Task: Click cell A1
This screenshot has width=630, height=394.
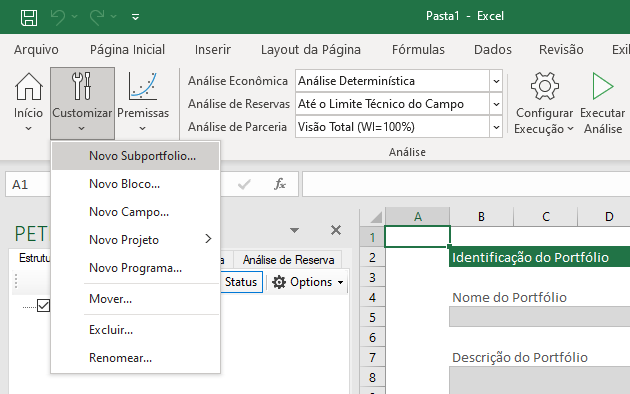Action: coord(417,237)
